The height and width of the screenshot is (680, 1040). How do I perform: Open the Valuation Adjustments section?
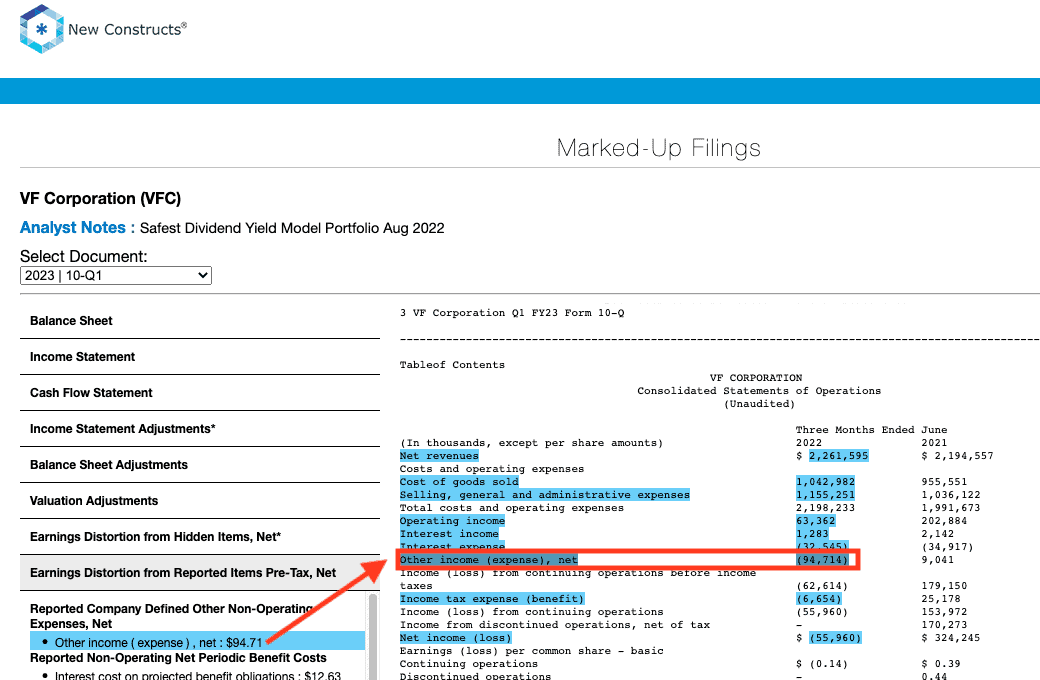pyautogui.click(x=200, y=501)
